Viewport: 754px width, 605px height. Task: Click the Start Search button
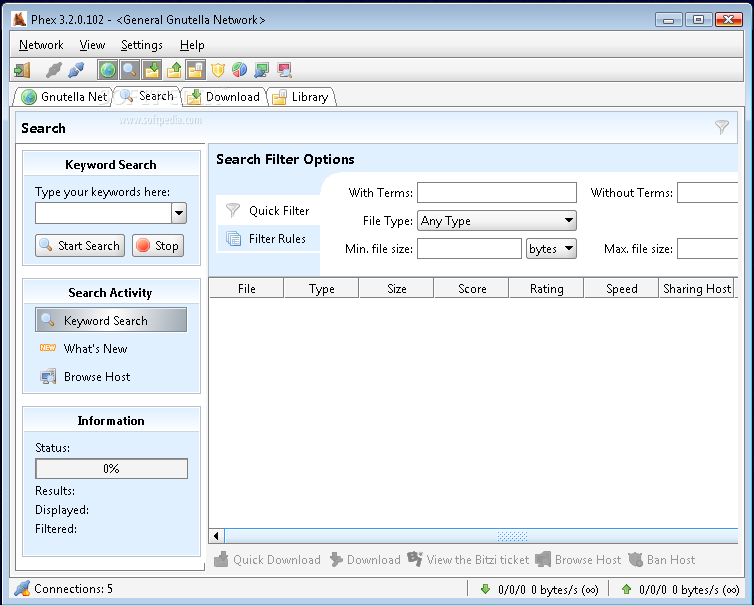(x=80, y=246)
